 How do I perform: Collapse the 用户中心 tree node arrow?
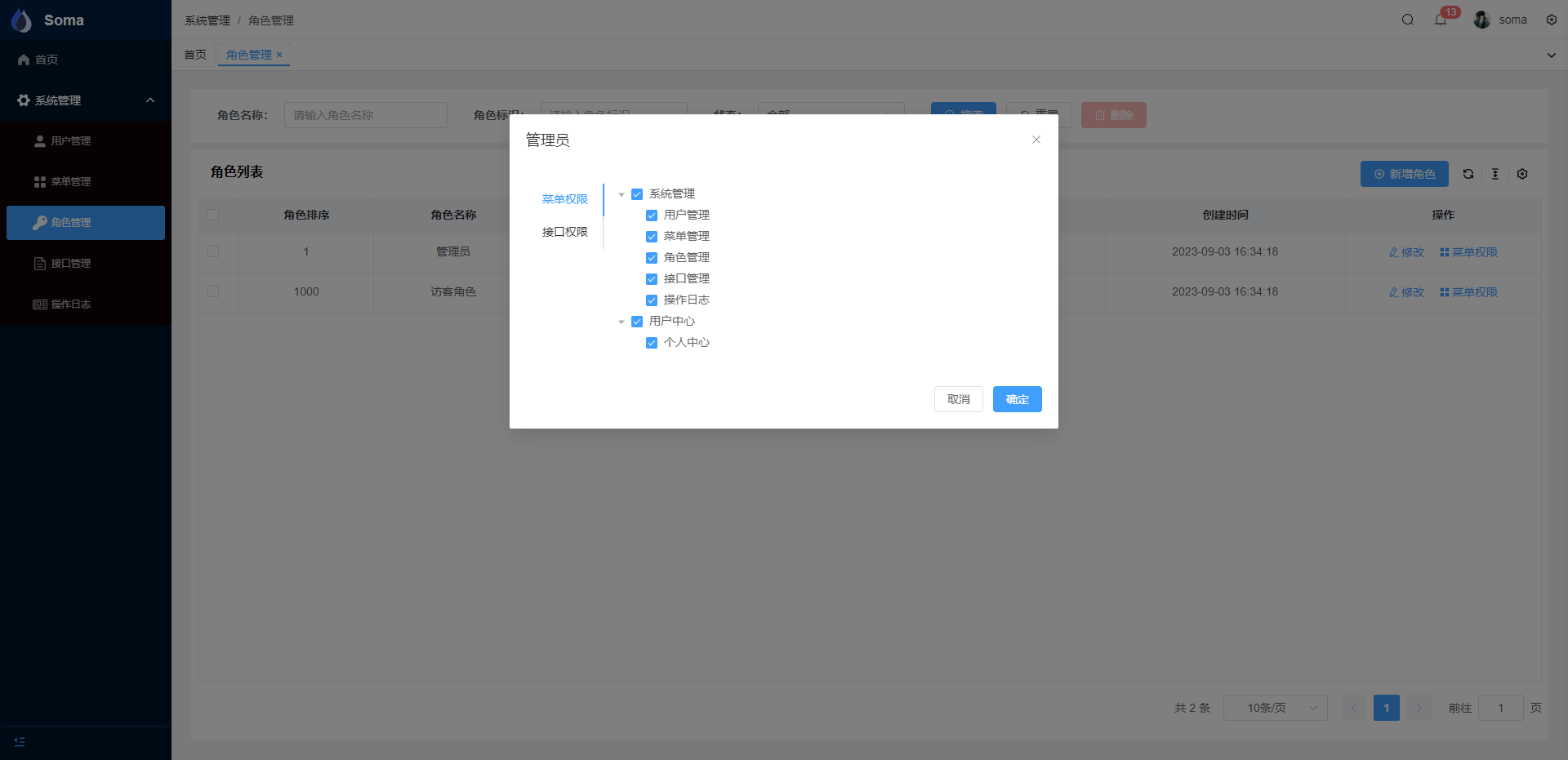[621, 322]
